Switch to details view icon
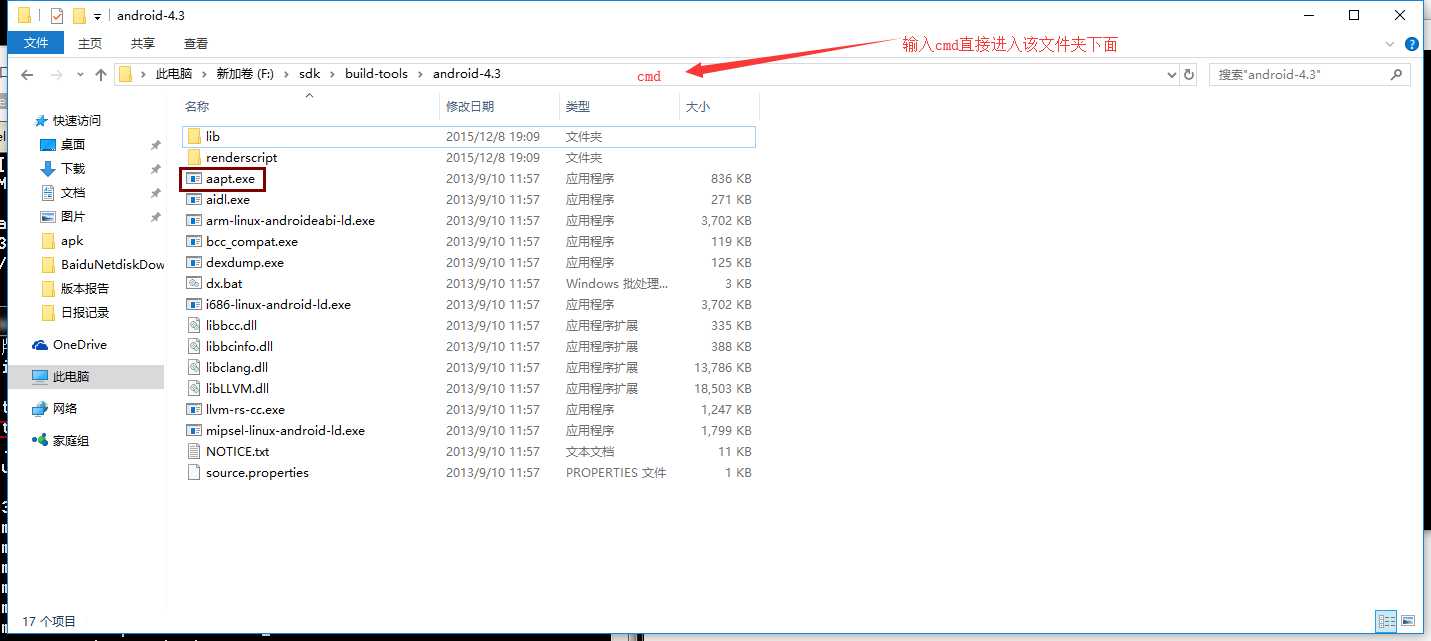 pos(1386,621)
